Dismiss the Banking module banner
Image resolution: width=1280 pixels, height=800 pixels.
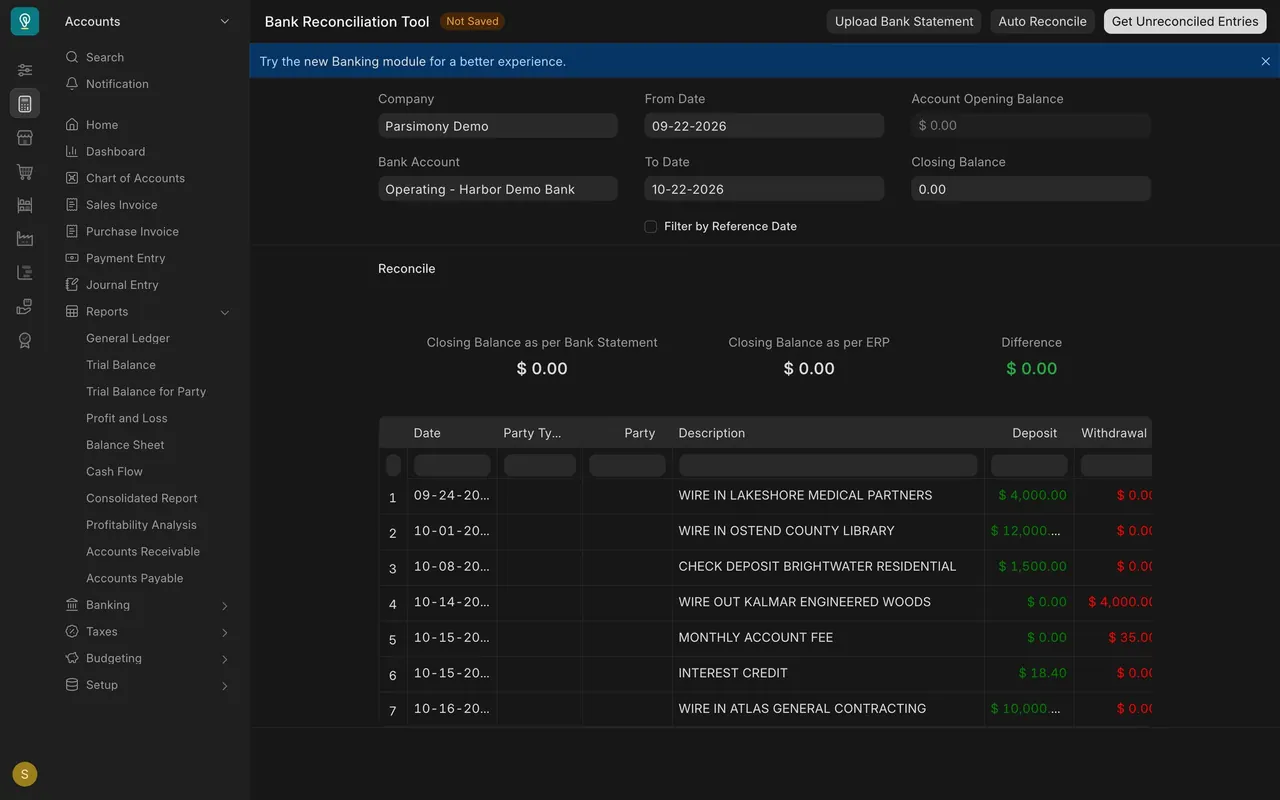1265,61
